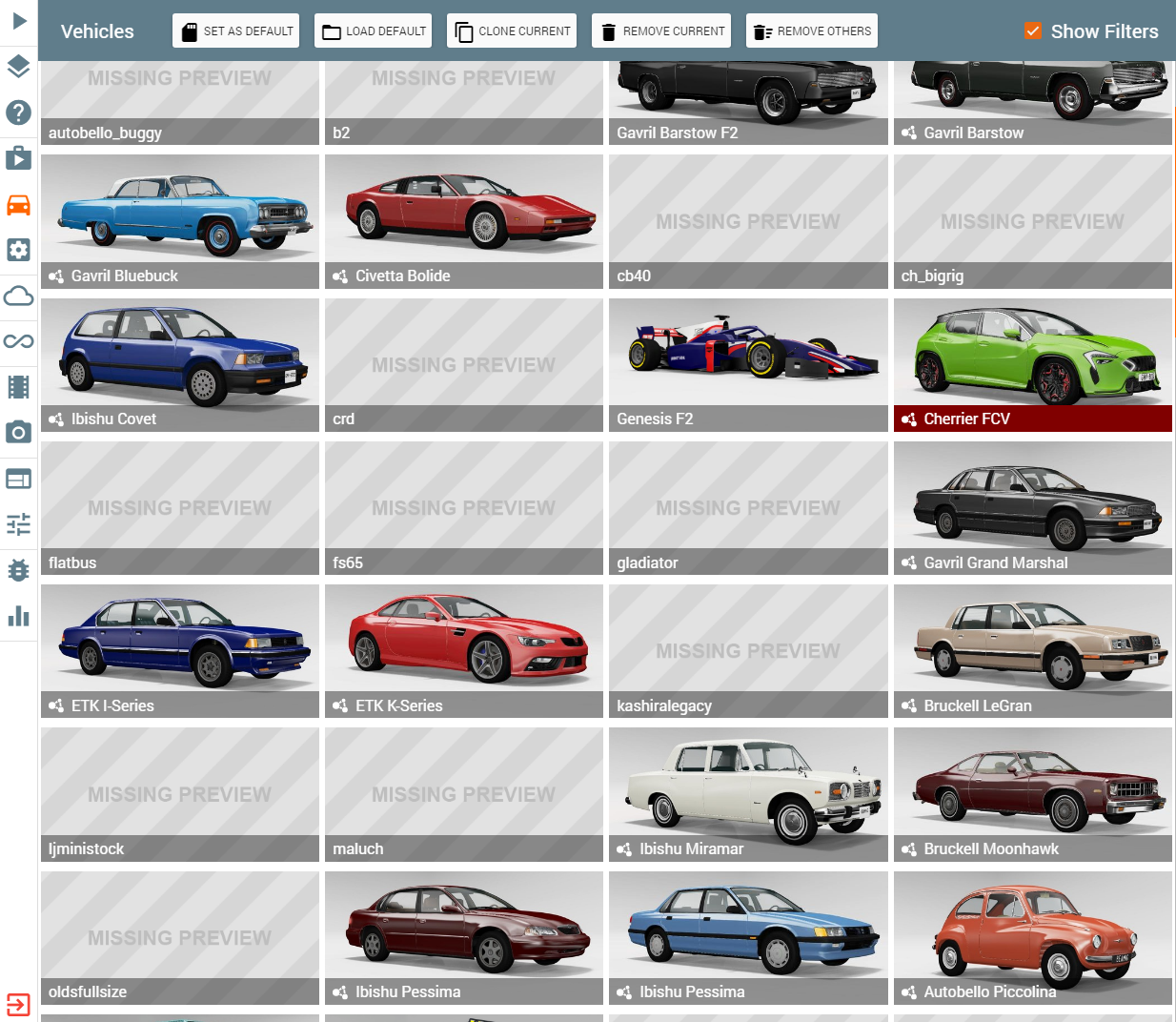
Task: Select the Civetta Bolide vehicle tile
Action: [x=464, y=221]
